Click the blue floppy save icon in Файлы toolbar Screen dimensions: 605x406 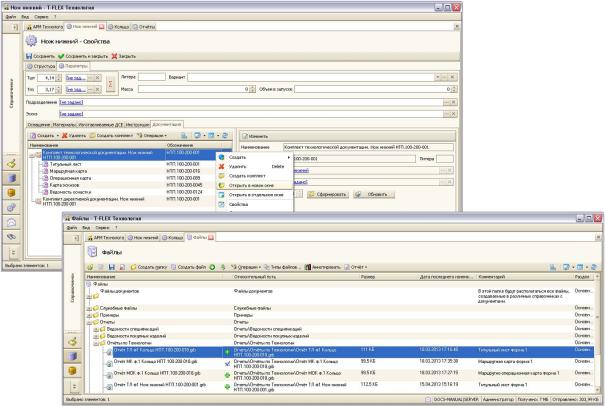pyautogui.click(x=112, y=267)
